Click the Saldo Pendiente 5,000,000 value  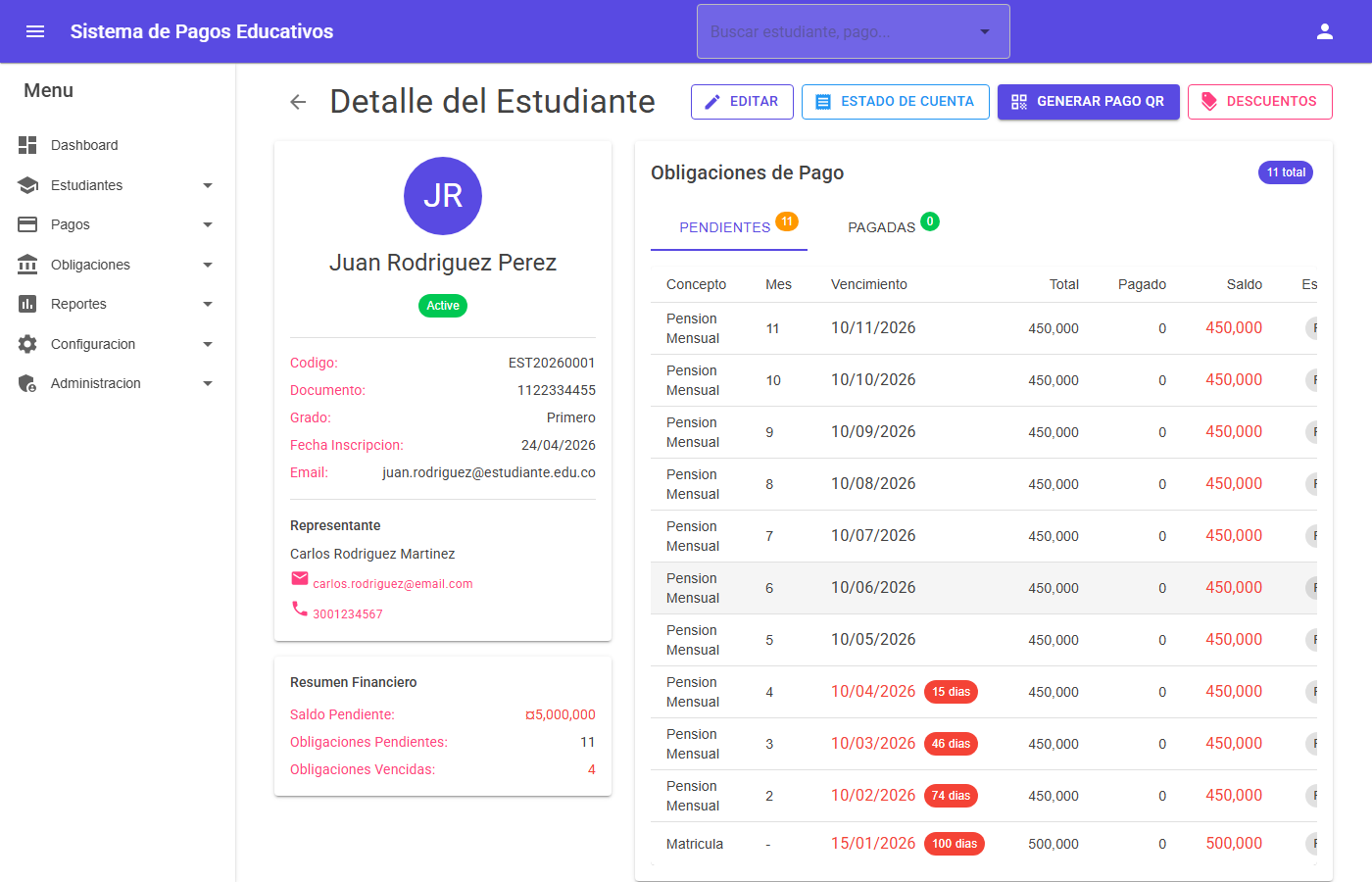561,714
